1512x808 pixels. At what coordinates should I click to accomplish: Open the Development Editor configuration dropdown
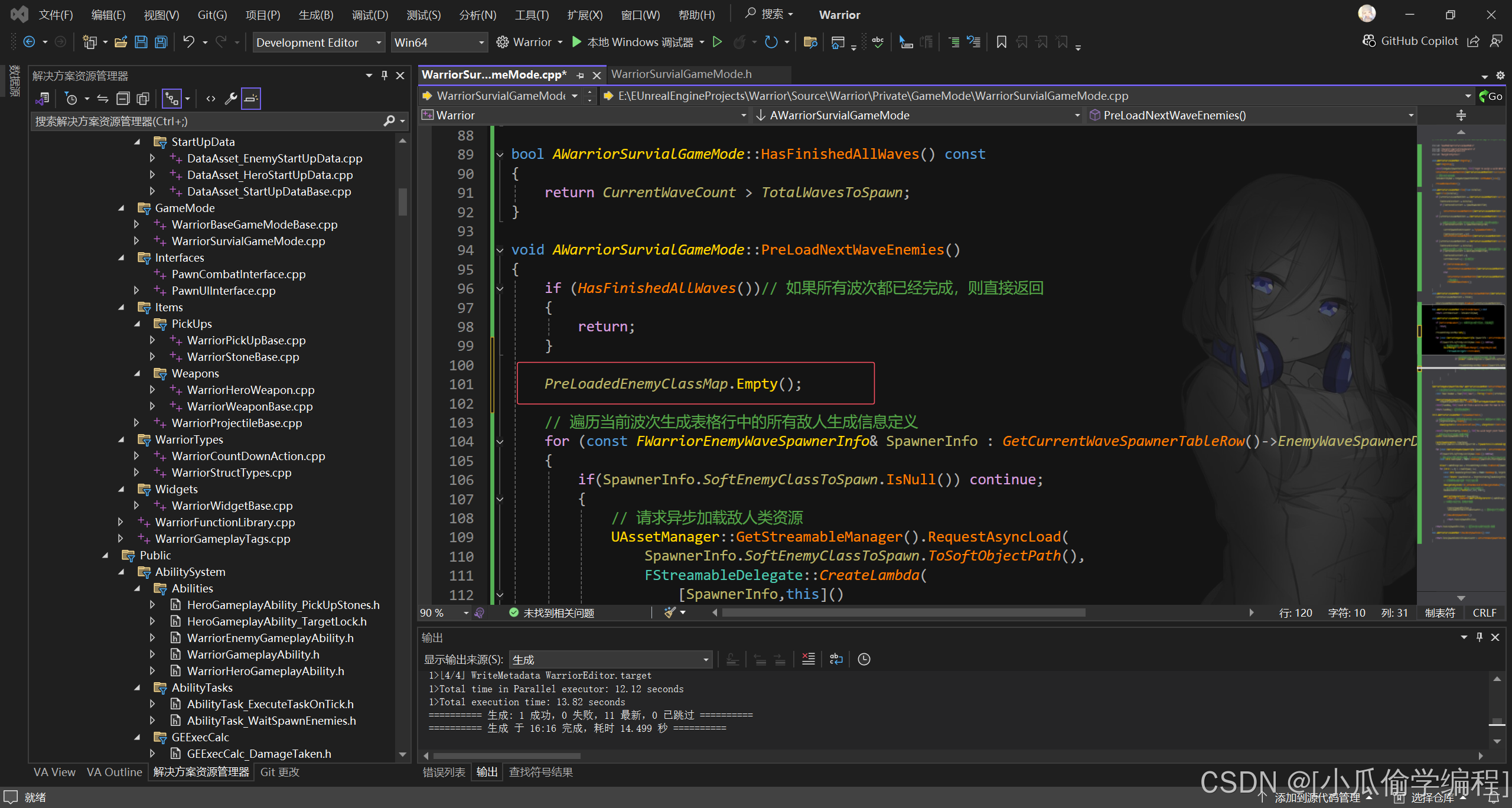378,43
